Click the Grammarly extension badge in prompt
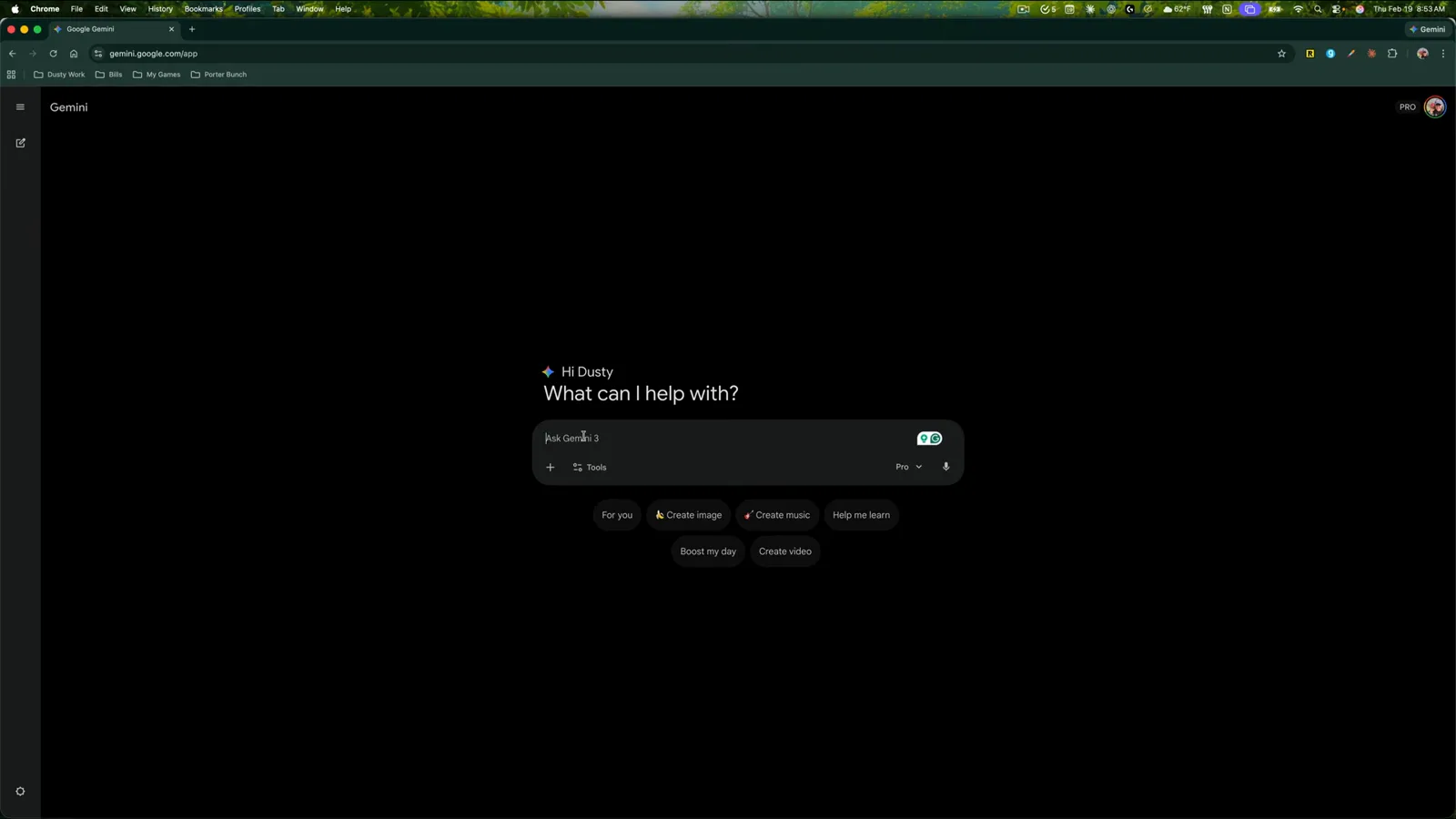 coord(929,439)
